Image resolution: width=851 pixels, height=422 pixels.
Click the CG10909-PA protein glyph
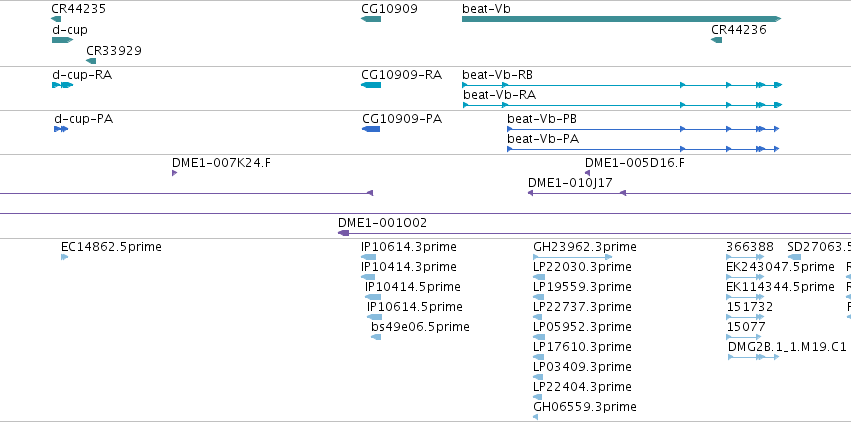[x=371, y=129]
